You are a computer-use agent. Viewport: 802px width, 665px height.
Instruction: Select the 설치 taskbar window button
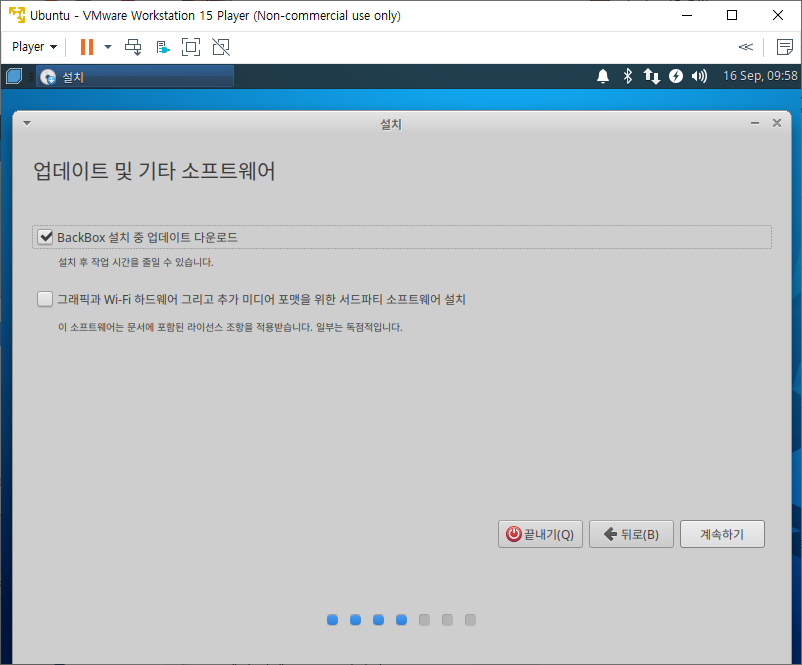tap(135, 76)
